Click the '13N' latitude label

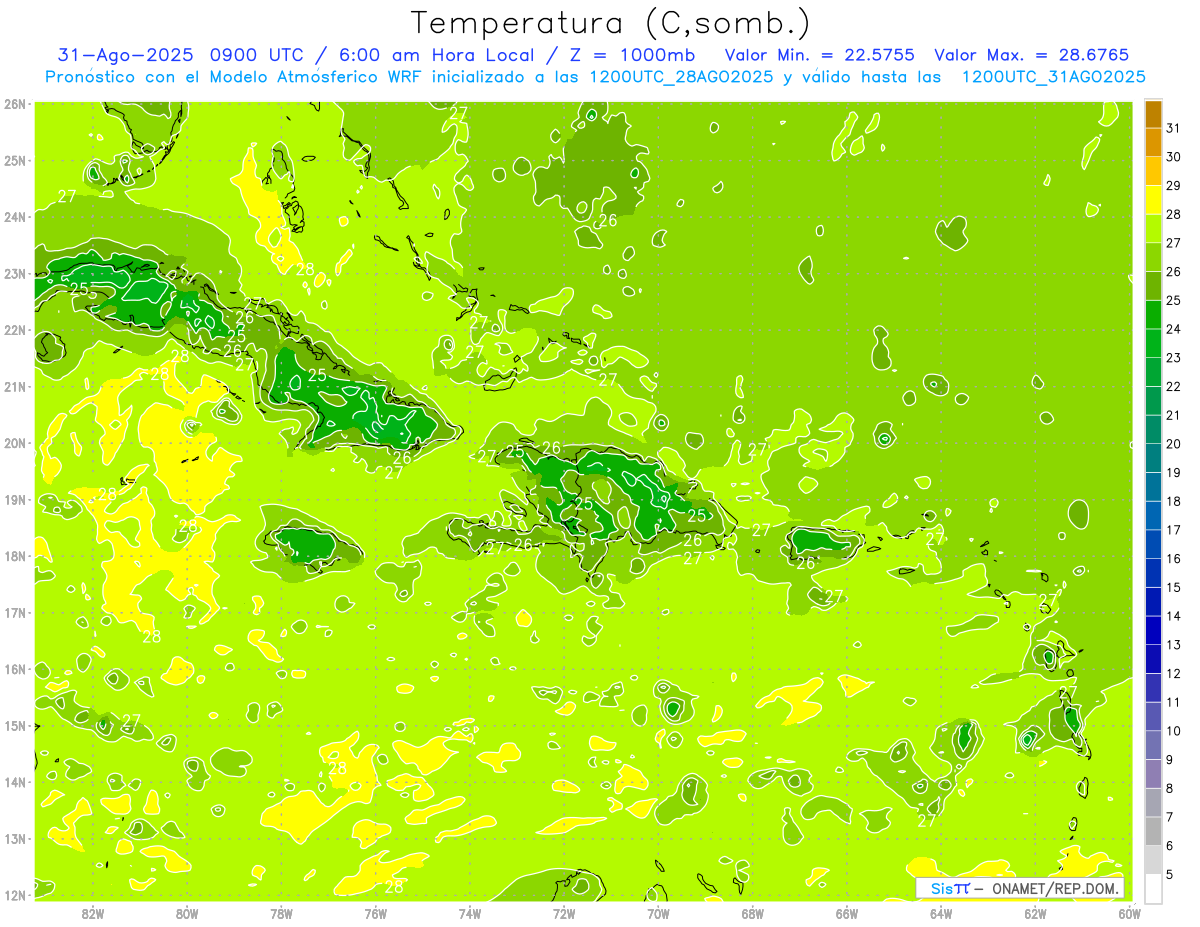tap(15, 838)
